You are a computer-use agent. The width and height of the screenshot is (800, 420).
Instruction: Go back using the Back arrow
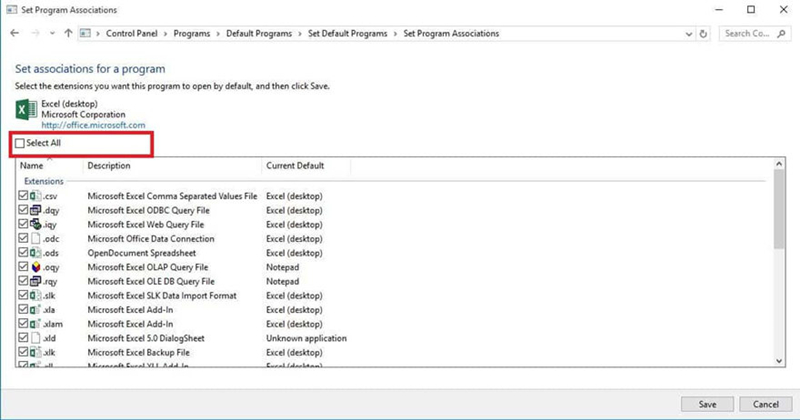click(15, 34)
